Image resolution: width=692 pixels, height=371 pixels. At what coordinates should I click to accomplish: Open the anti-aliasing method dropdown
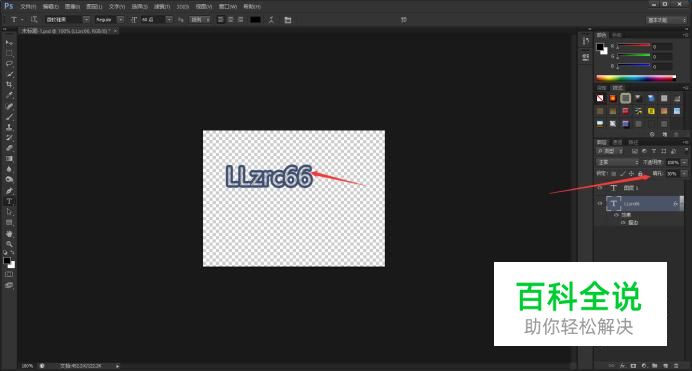tap(200, 20)
